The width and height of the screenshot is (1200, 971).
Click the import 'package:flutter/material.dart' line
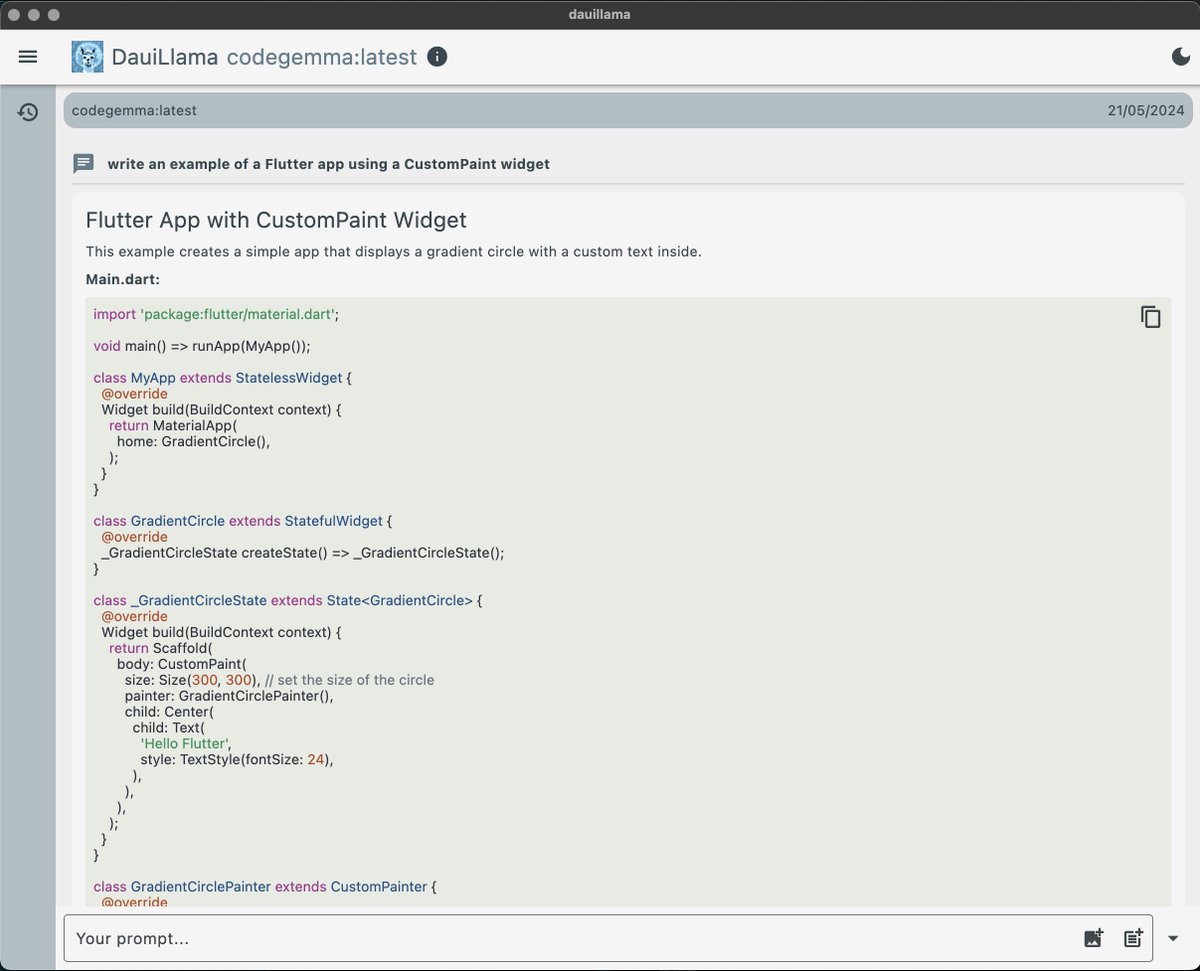(216, 314)
